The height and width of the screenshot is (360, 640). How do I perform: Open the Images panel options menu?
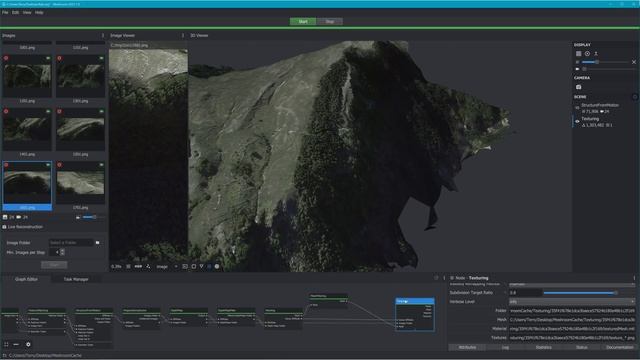click(103, 36)
